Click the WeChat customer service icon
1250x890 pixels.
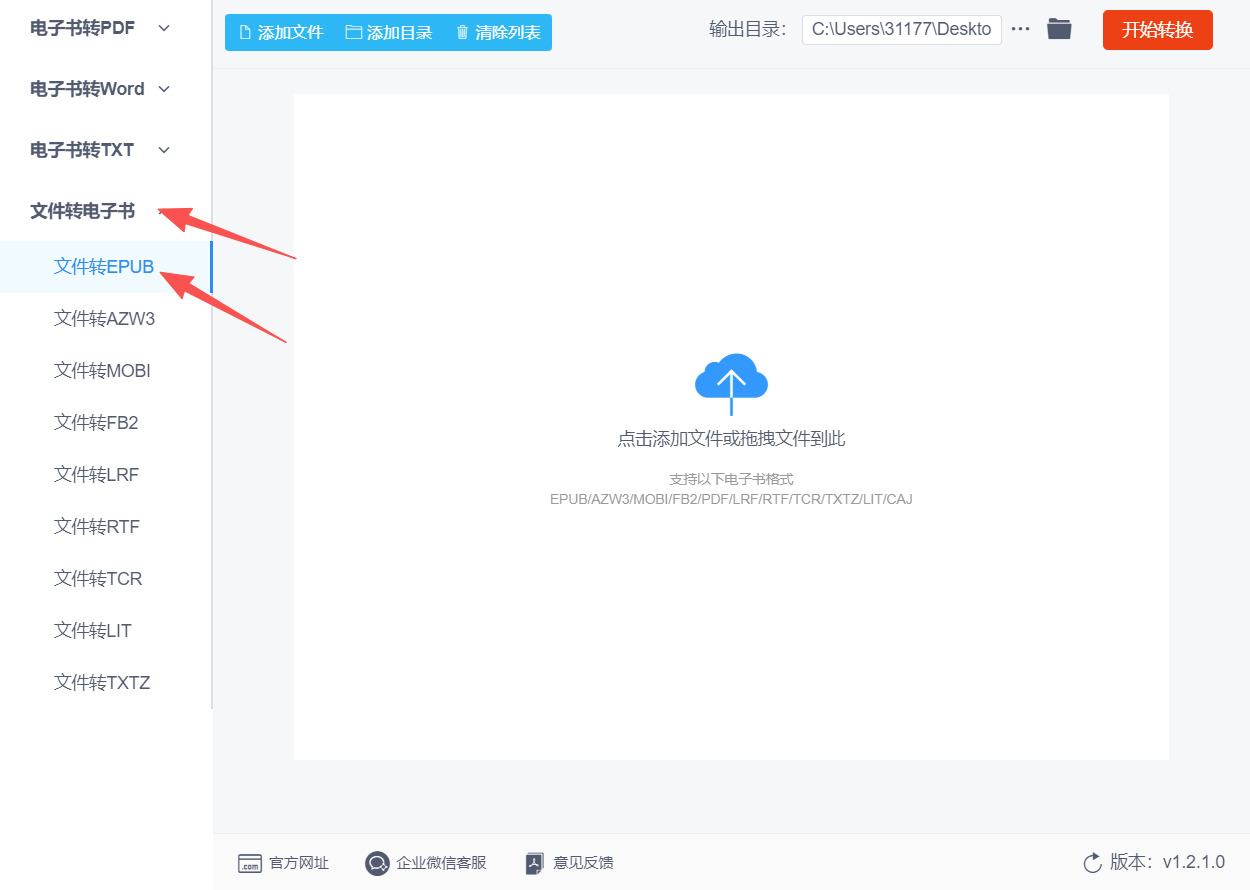coord(377,863)
